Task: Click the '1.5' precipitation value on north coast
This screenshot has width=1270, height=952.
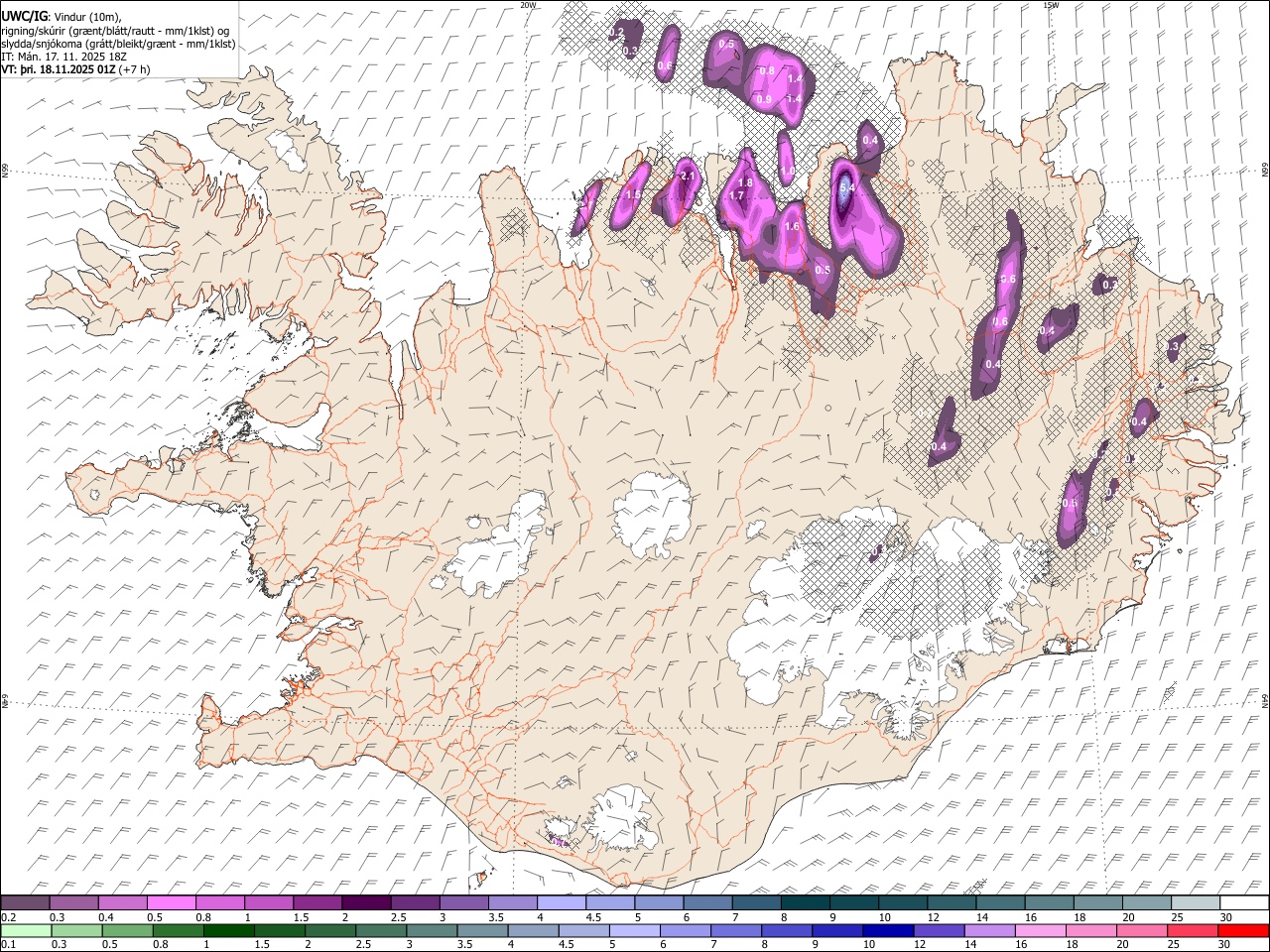Action: (x=633, y=194)
